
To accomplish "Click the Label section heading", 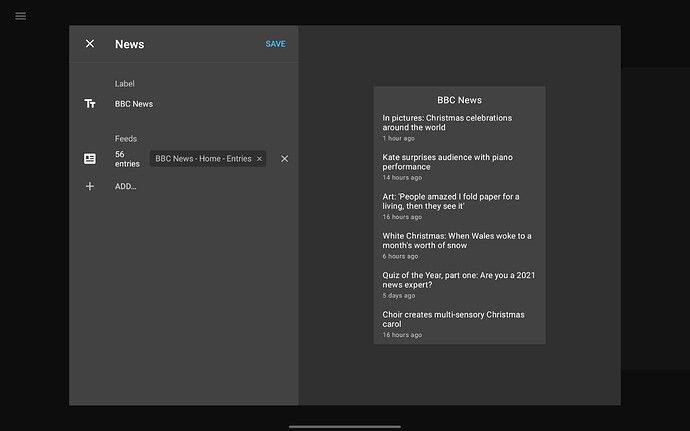I will click(125, 84).
